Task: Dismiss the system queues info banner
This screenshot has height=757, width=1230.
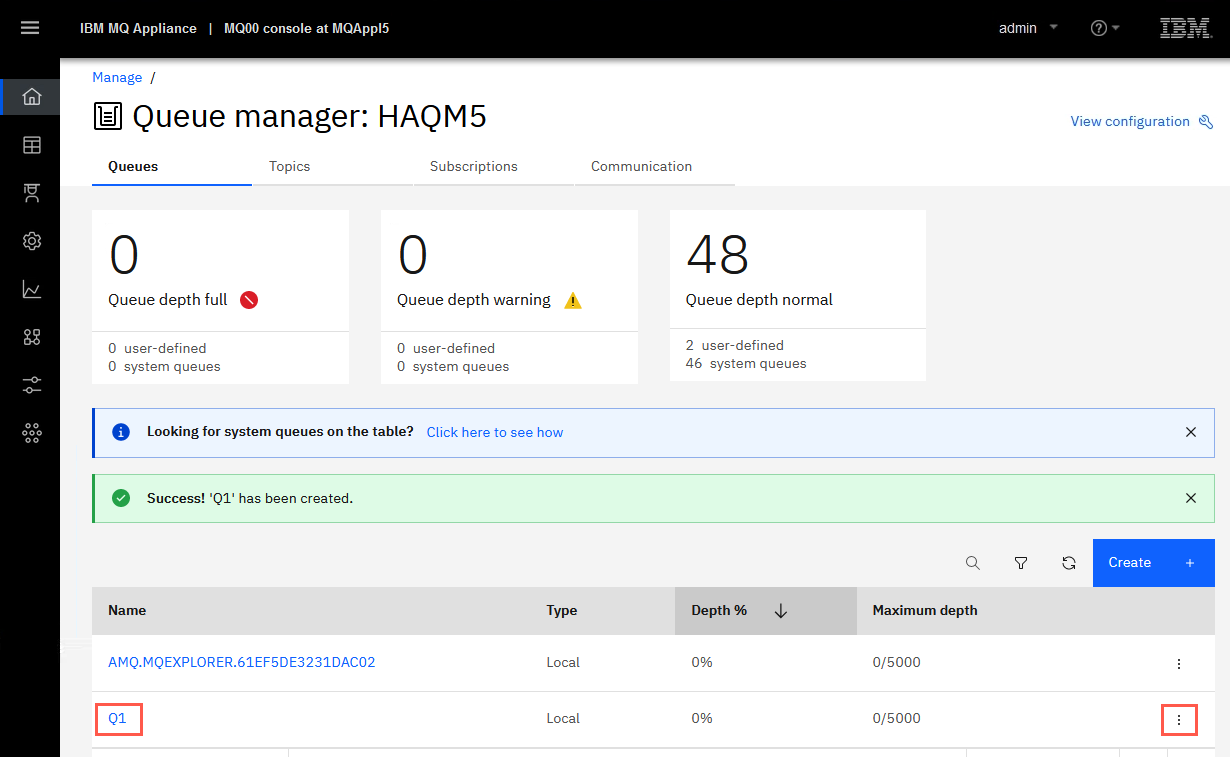Action: 1191,432
